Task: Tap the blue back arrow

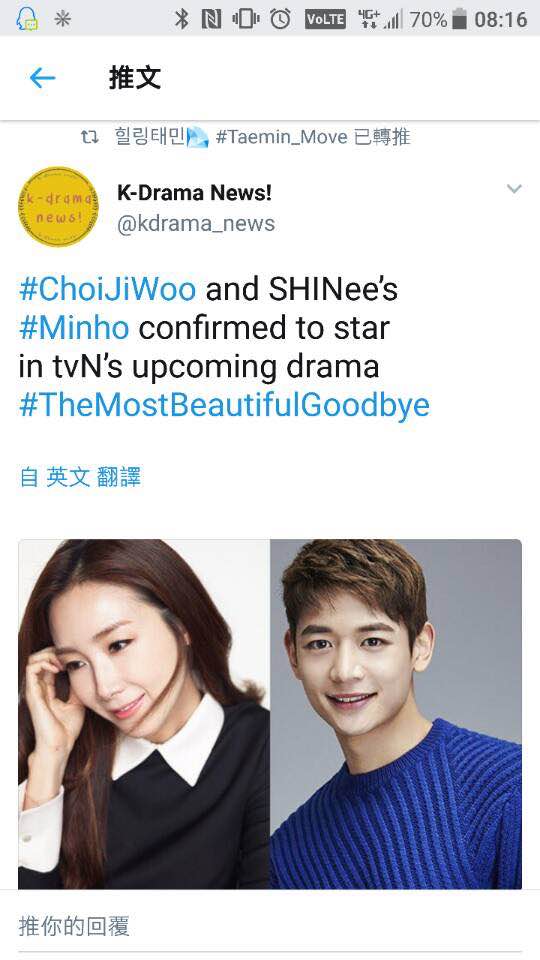Action: tap(42, 78)
